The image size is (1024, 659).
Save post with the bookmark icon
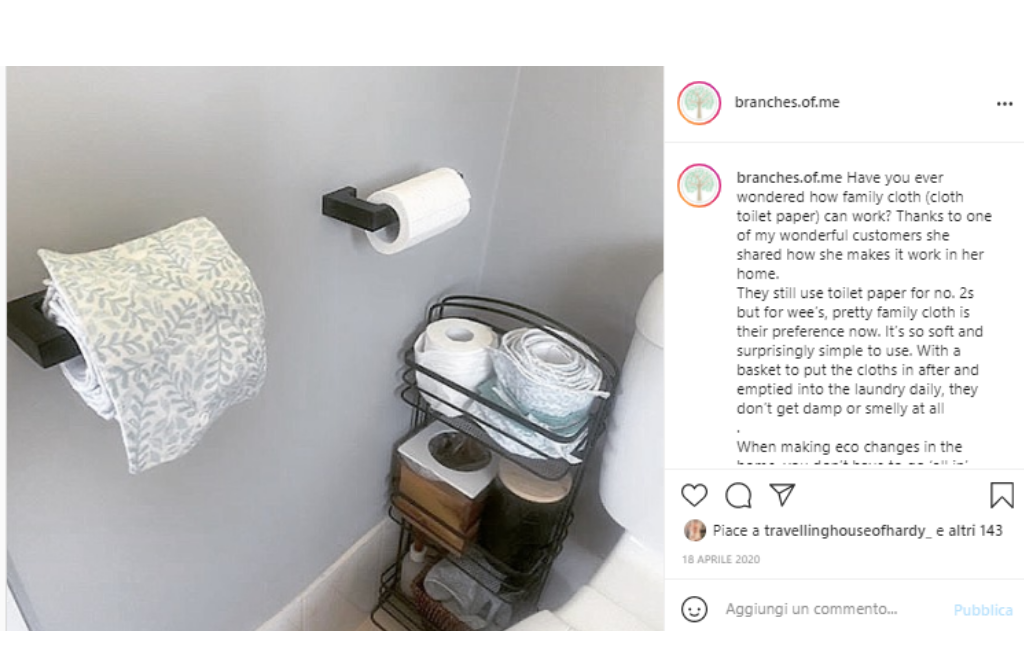coord(1002,495)
